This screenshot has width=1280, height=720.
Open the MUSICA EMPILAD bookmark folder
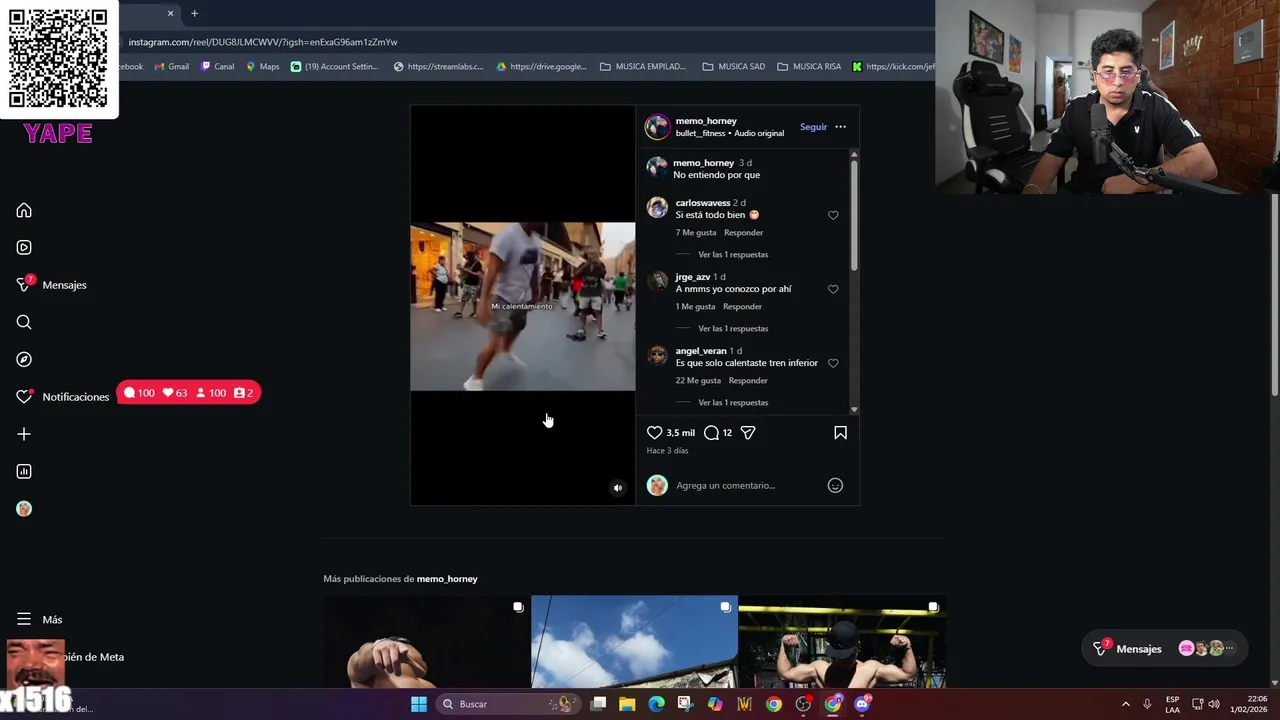(x=643, y=67)
